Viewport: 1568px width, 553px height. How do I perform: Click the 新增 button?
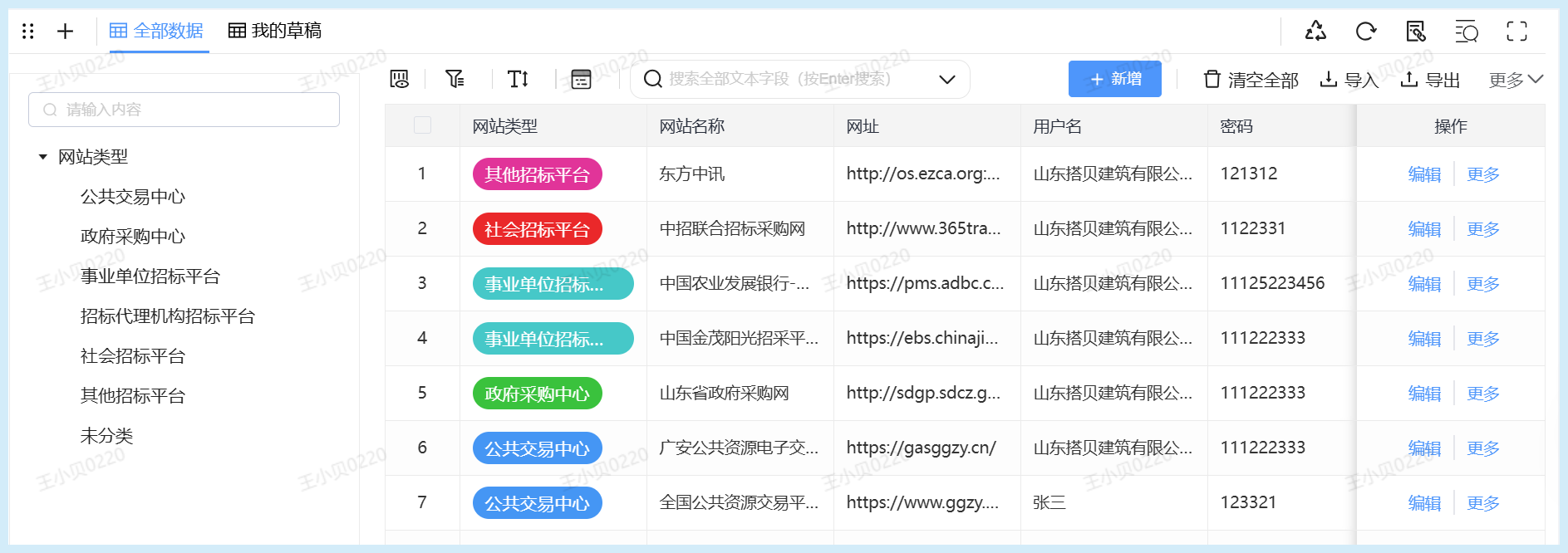coord(1115,79)
